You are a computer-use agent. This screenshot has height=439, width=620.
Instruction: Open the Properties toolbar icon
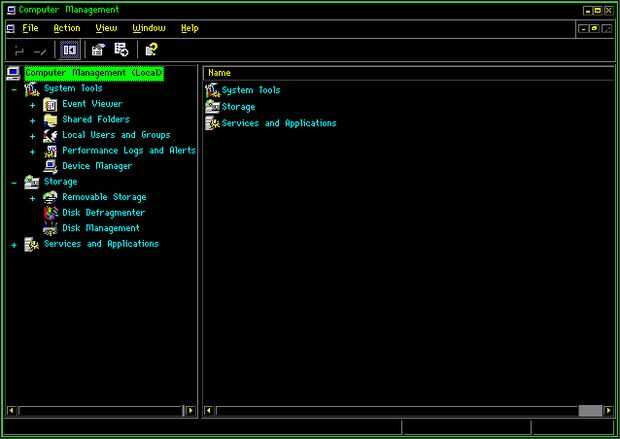[x=98, y=50]
